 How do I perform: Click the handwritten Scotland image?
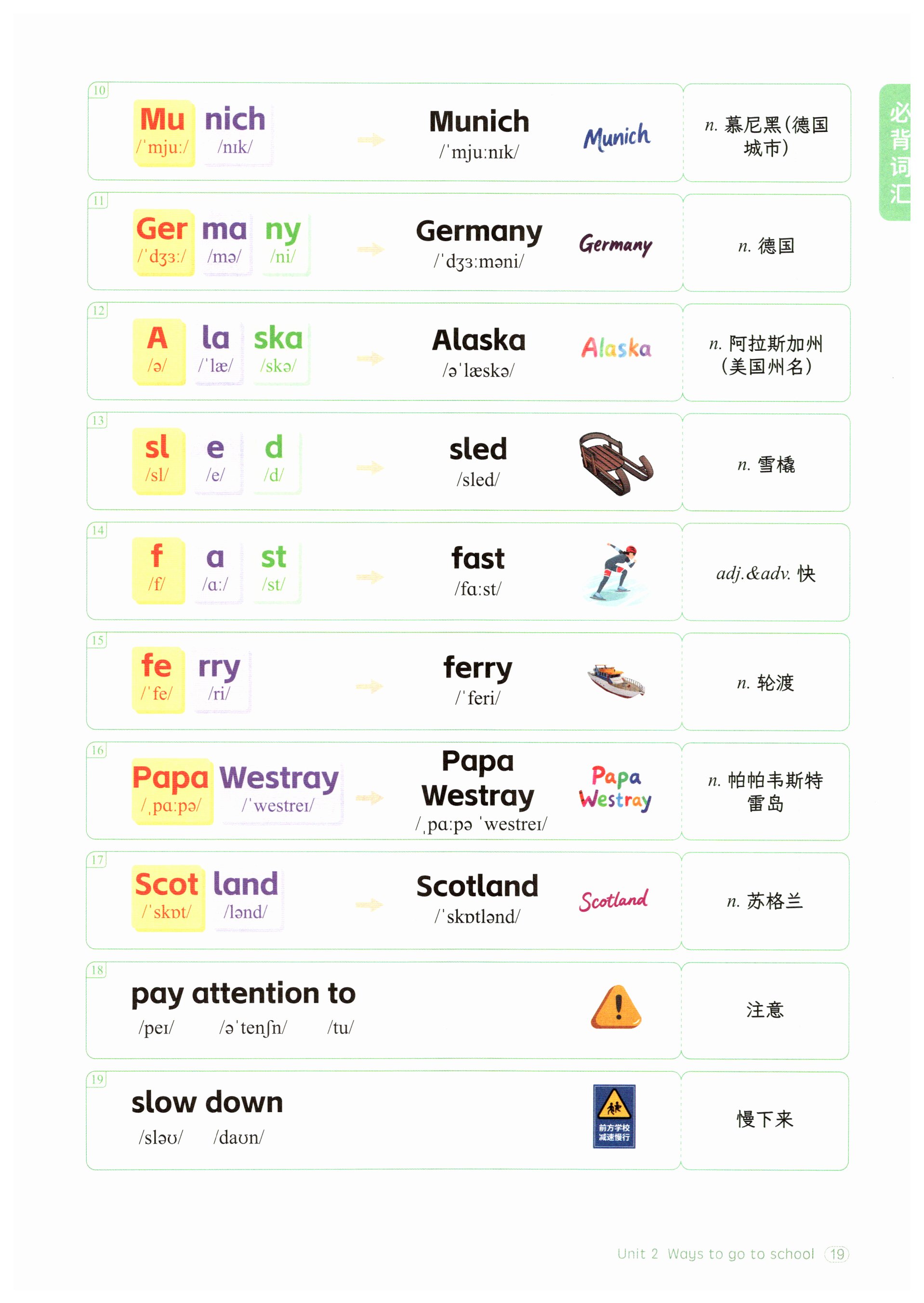[613, 900]
